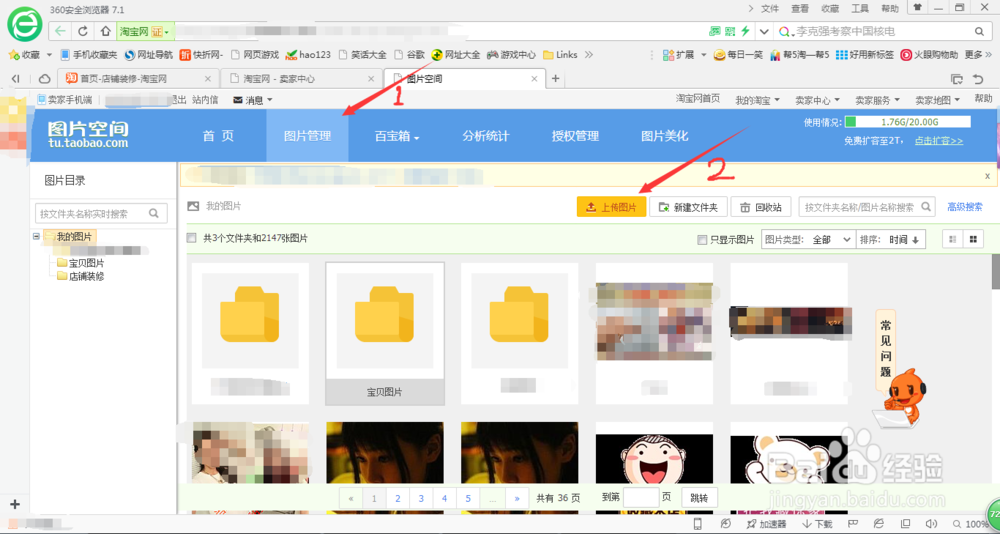The image size is (1000, 534).
Task: Click the 新建文件夹 button
Action: tap(688, 207)
